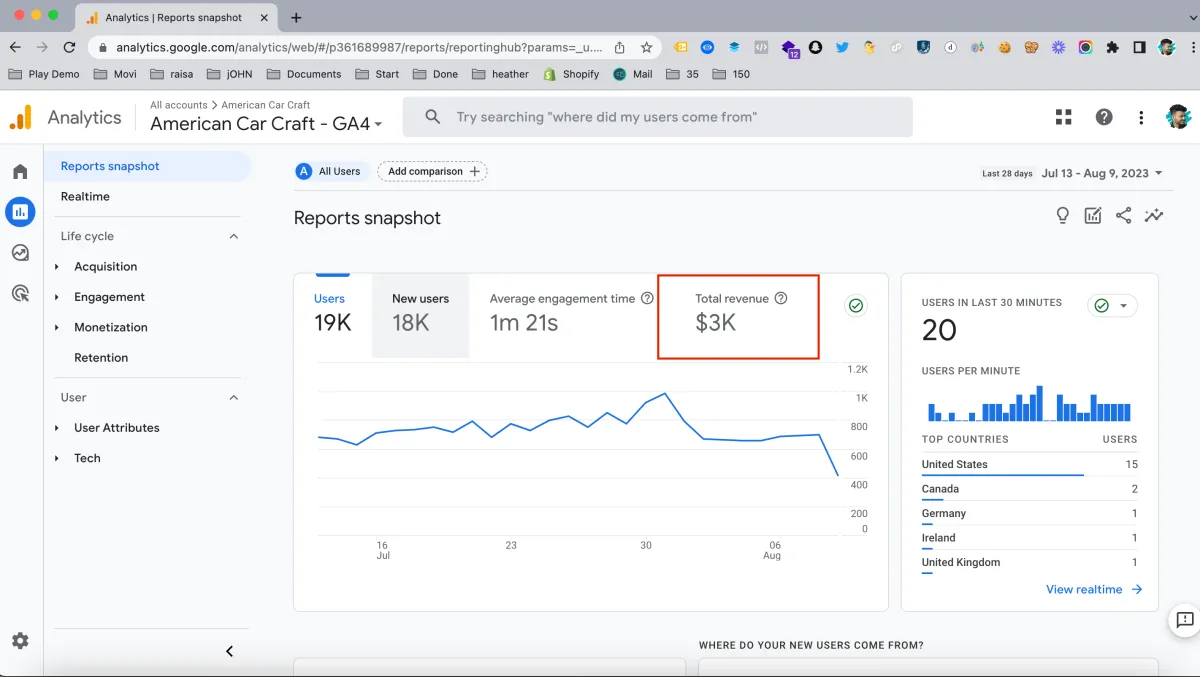Open the realtime card status dropdown arrow
The width and height of the screenshot is (1200, 677).
[1123, 306]
